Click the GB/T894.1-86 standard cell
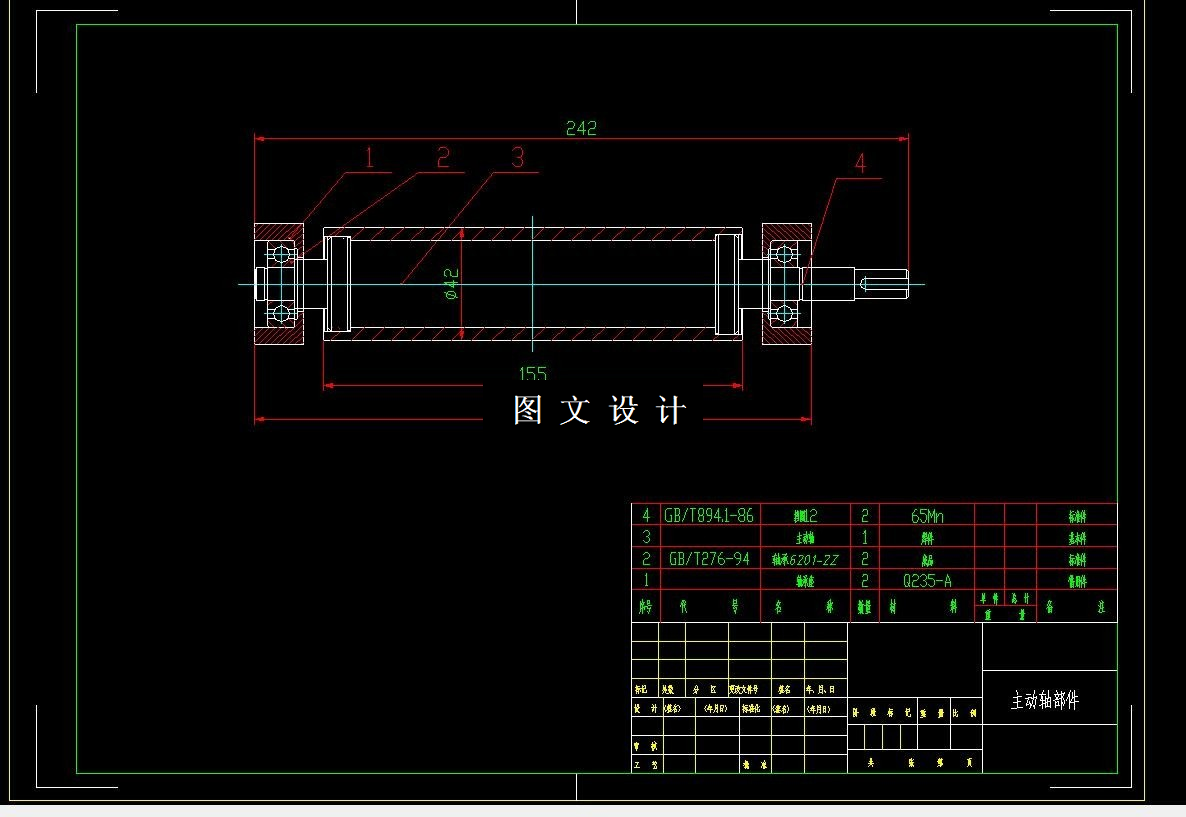Viewport: 1186px width, 817px height. coord(709,516)
